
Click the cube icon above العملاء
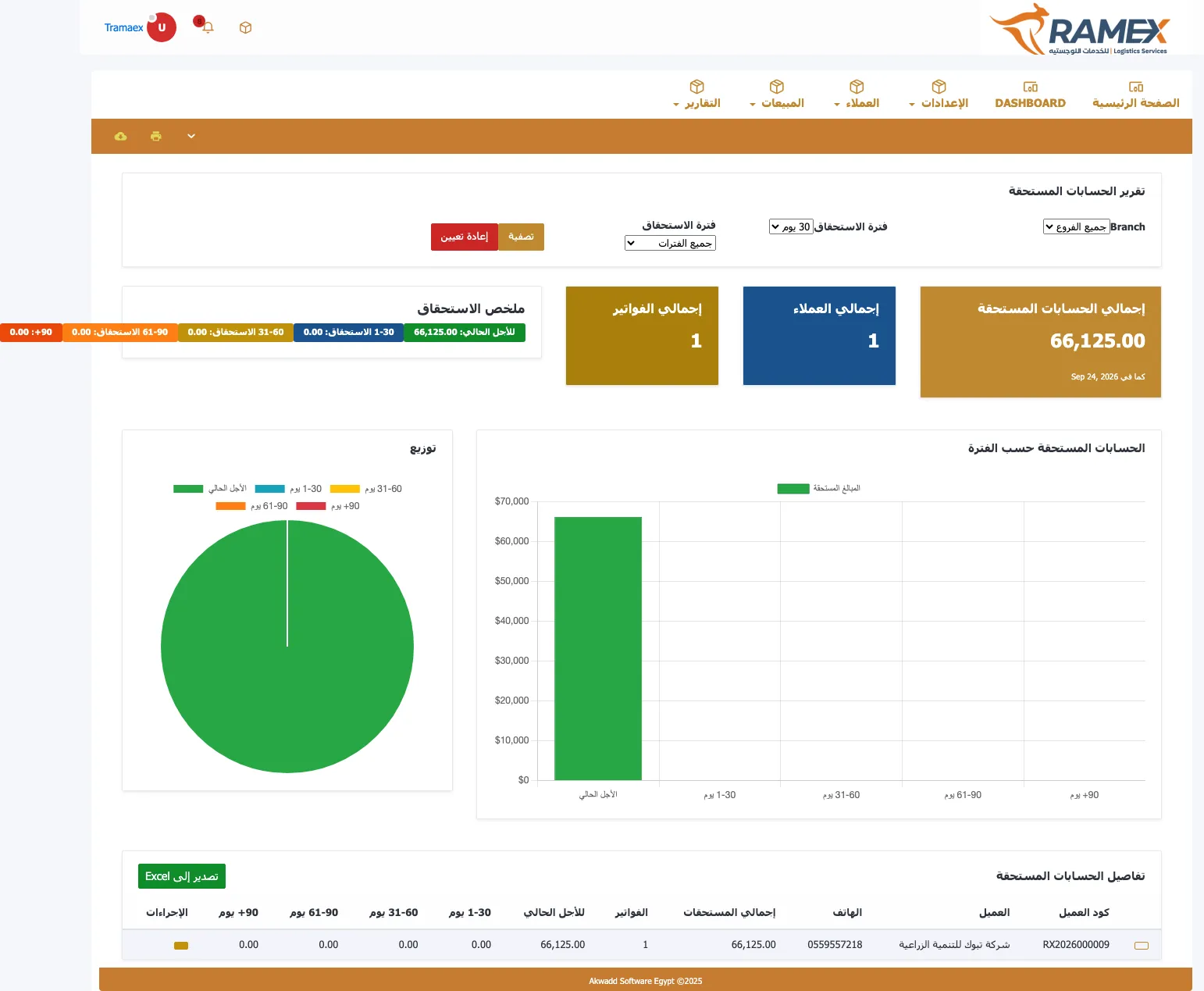(x=857, y=86)
